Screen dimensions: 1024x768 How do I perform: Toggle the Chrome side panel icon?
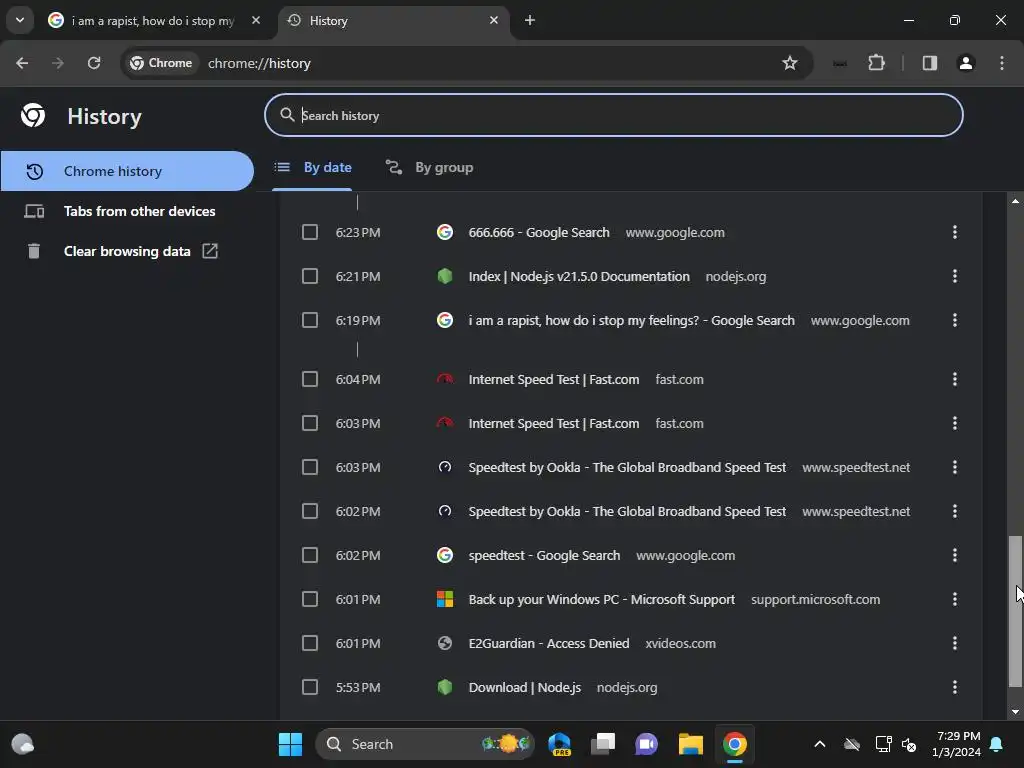tap(929, 63)
